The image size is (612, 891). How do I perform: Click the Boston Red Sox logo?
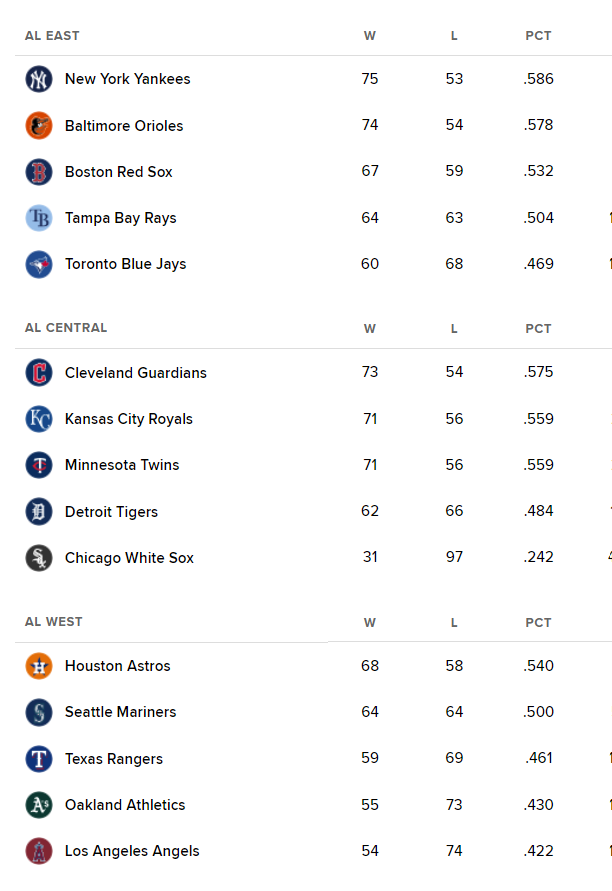[x=39, y=172]
